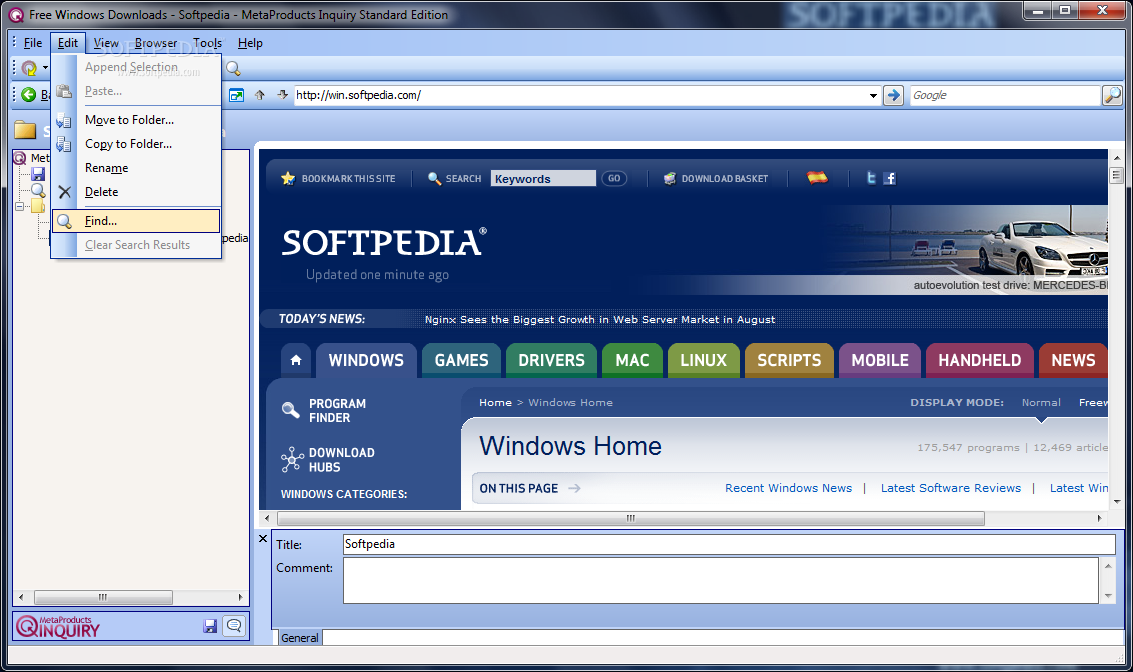This screenshot has height=672, width=1133.
Task: Select the floppy disk saved-items tree node
Action: [x=38, y=174]
